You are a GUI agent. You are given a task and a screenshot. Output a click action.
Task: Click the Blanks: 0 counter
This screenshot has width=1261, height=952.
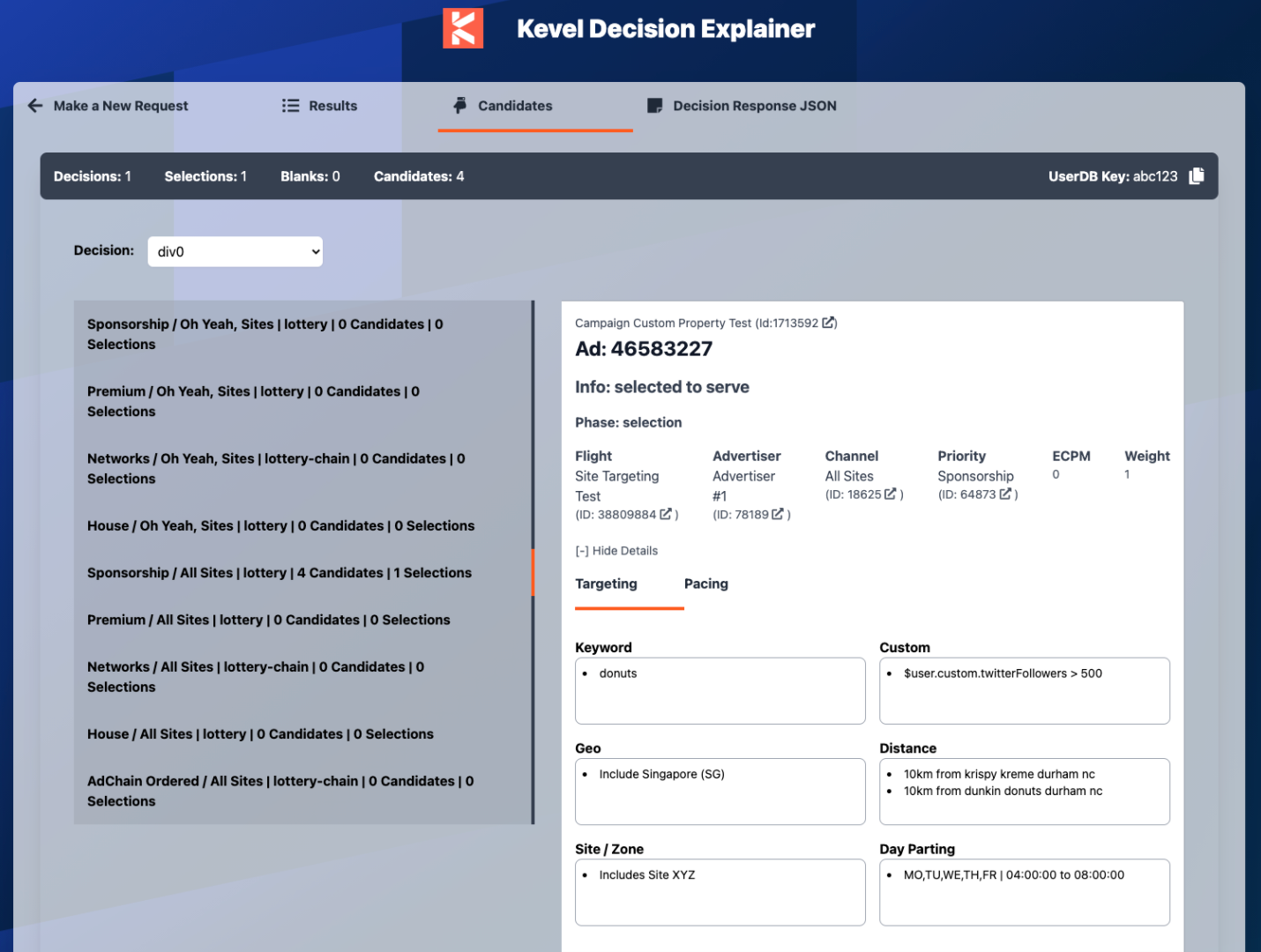coord(310,176)
